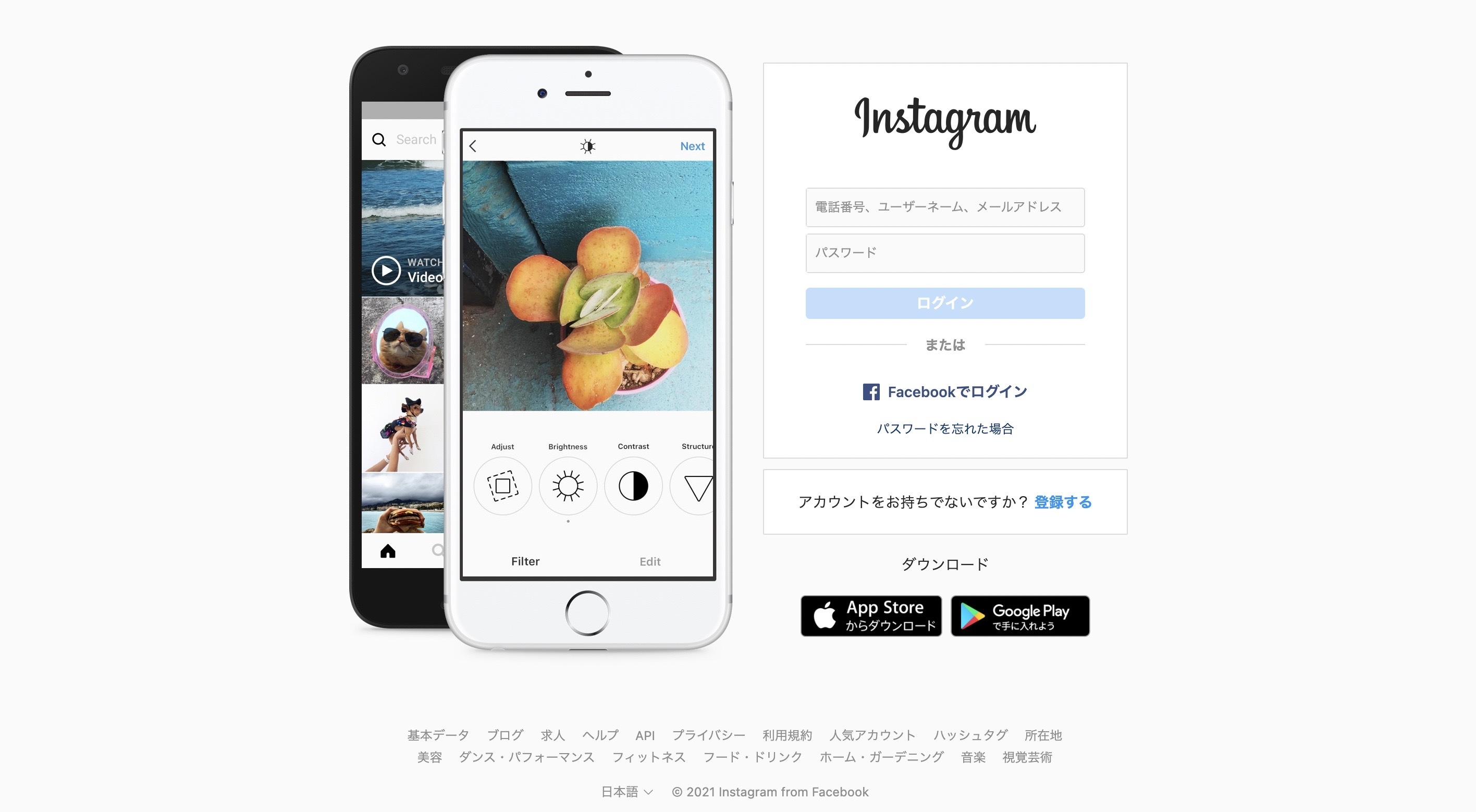Screen dimensions: 1476x812
Task: Click the brightness adjust sun icon
Action: [x=566, y=484]
